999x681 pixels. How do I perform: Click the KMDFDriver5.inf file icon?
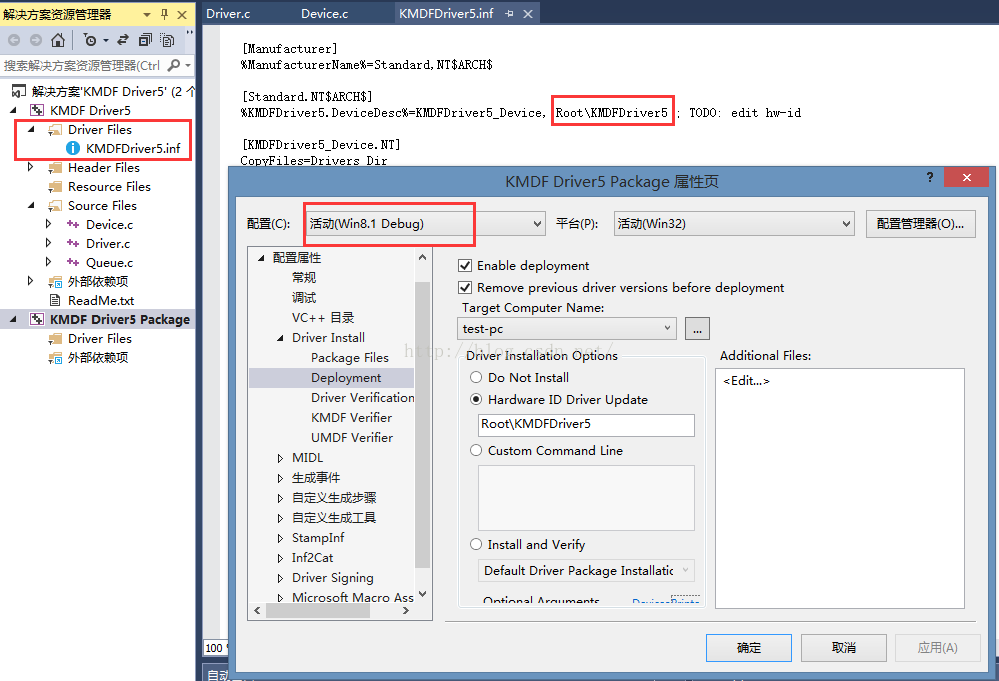[73, 148]
